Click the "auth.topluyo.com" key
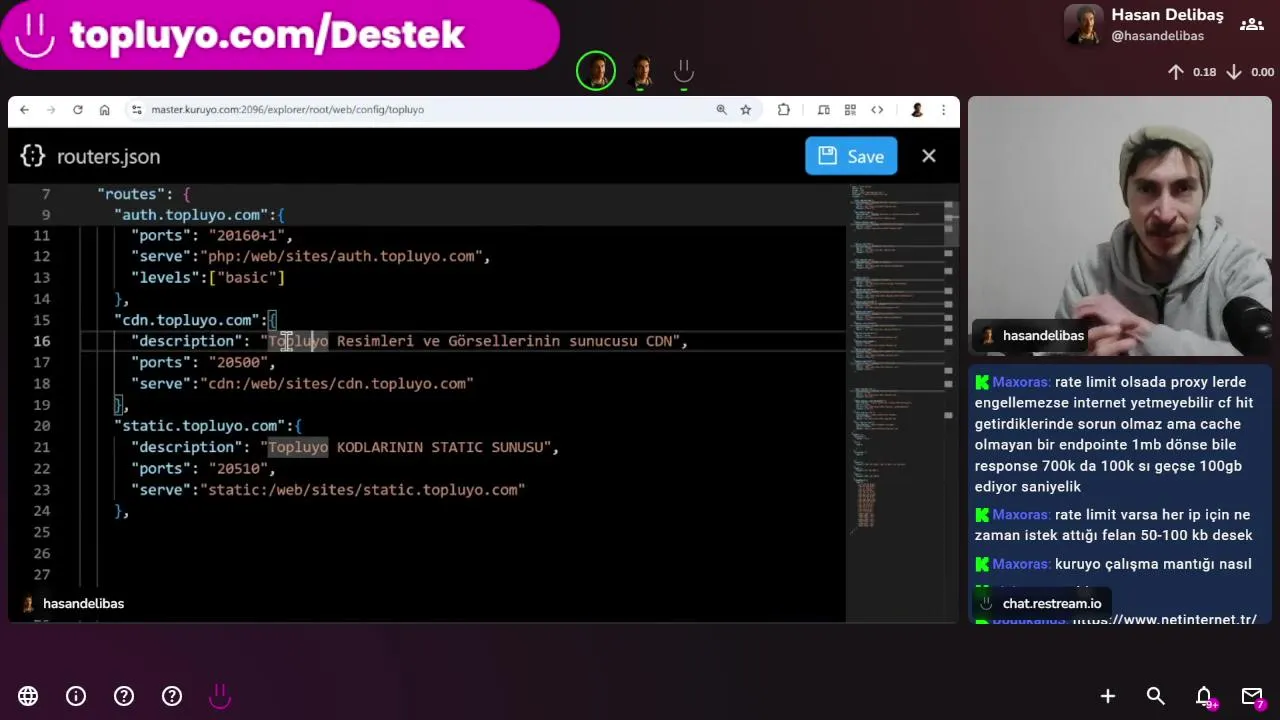 coord(194,215)
